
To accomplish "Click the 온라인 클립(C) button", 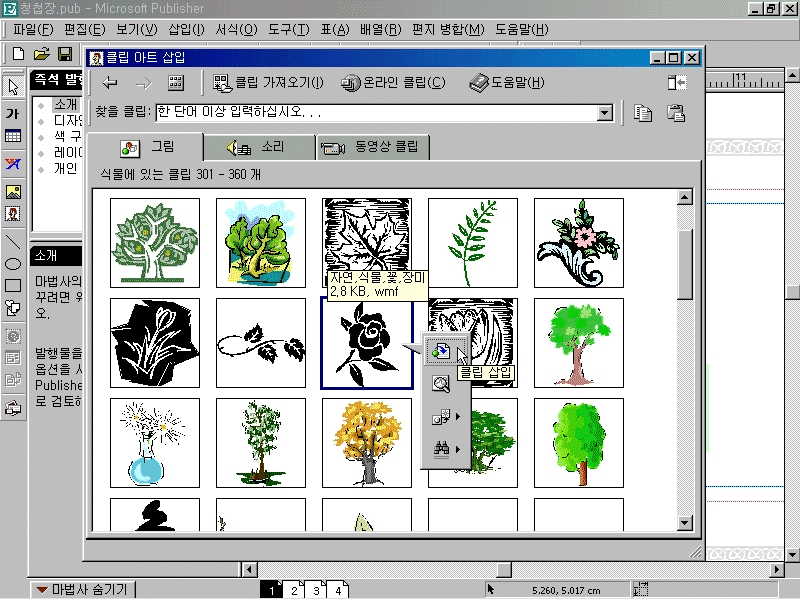I will click(x=393, y=83).
